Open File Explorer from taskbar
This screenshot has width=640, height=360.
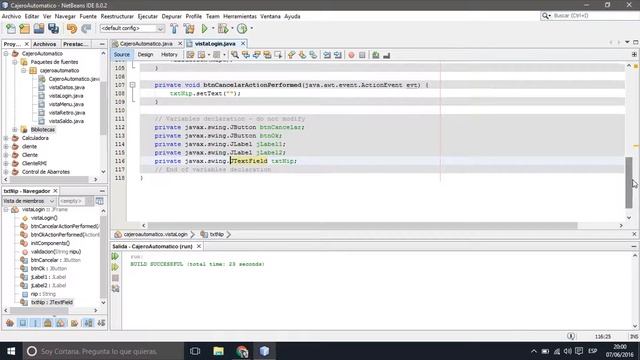(x=218, y=351)
